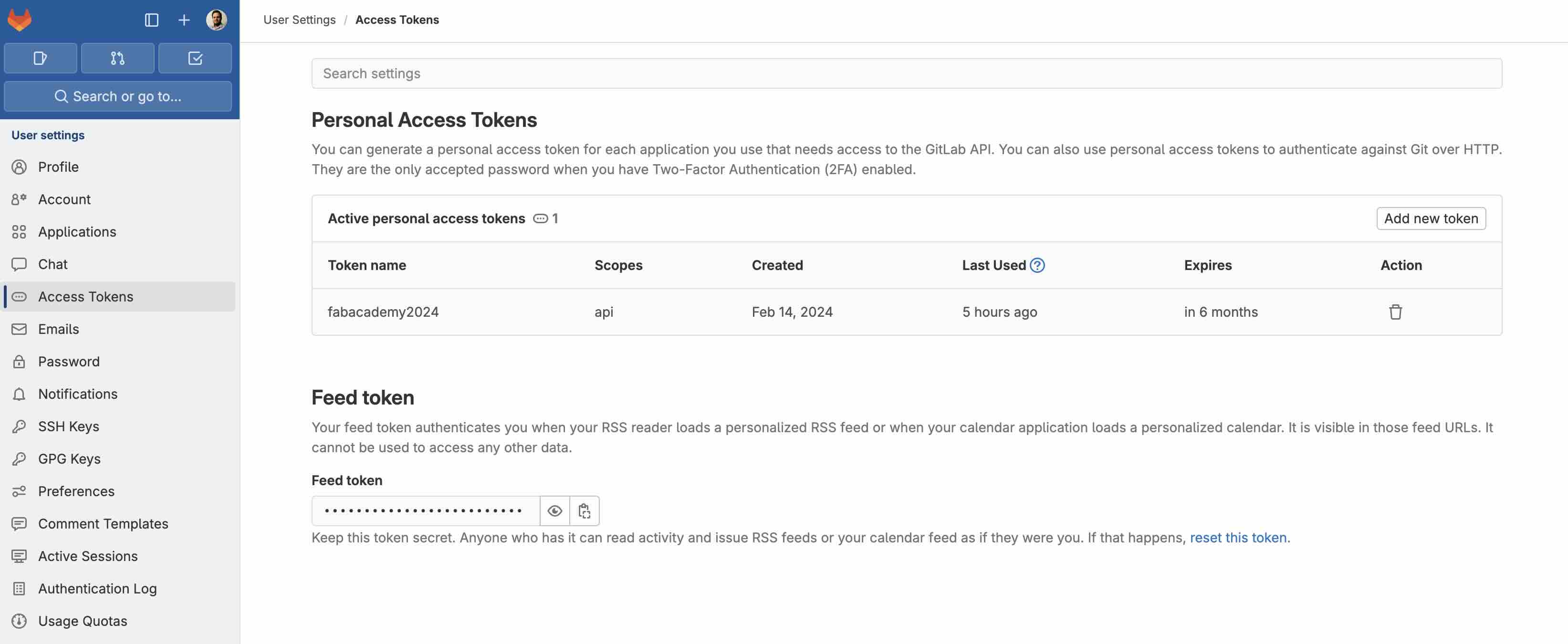Select the Password sidebar item
Viewport: 1568px width, 644px height.
pyautogui.click(x=68, y=361)
